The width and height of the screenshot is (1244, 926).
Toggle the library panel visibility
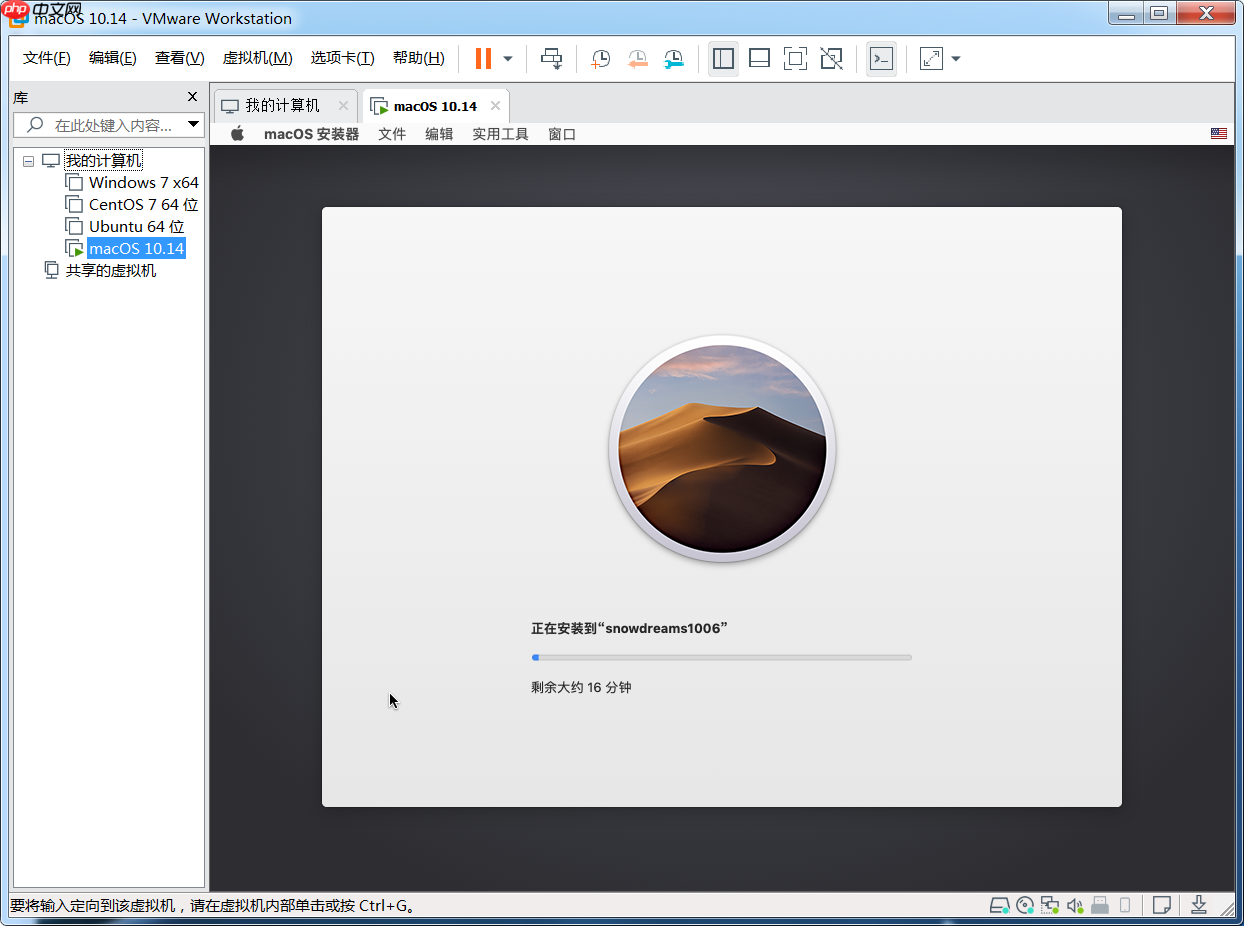pyautogui.click(x=723, y=59)
